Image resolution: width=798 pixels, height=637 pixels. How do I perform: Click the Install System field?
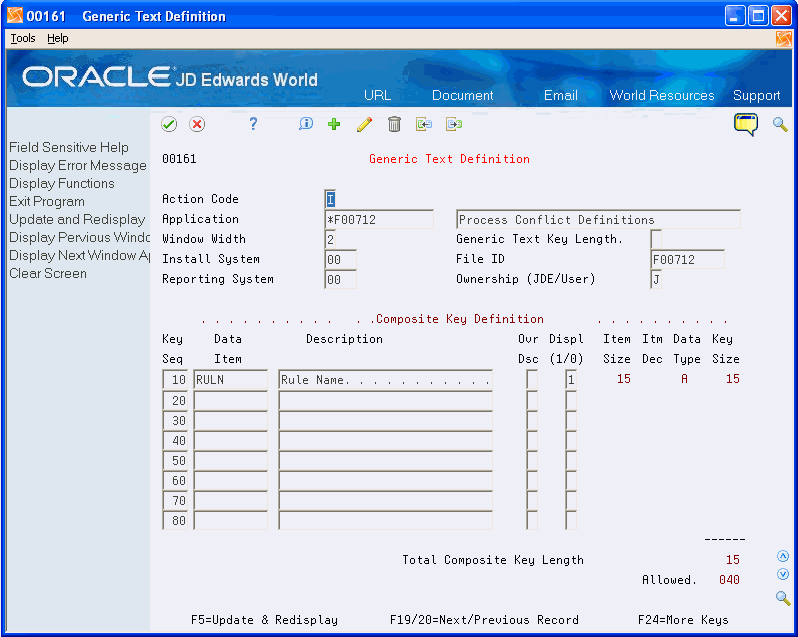340,259
